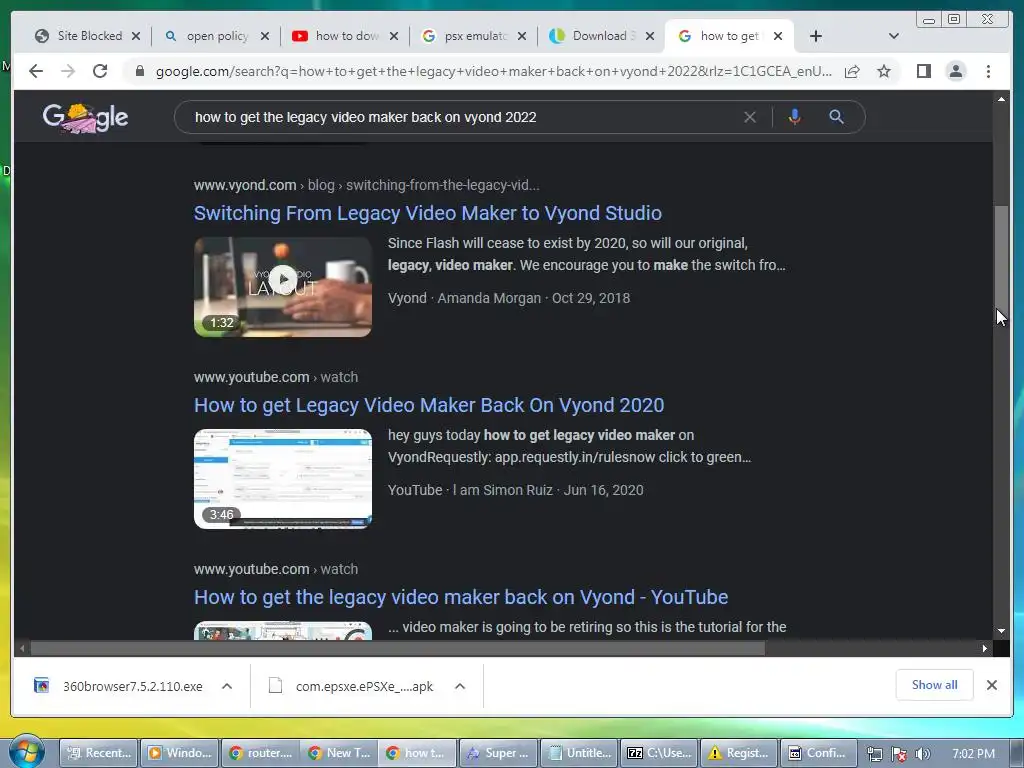
Task: Open the 3:46 YouTube video thumbnail
Action: pyautogui.click(x=283, y=479)
